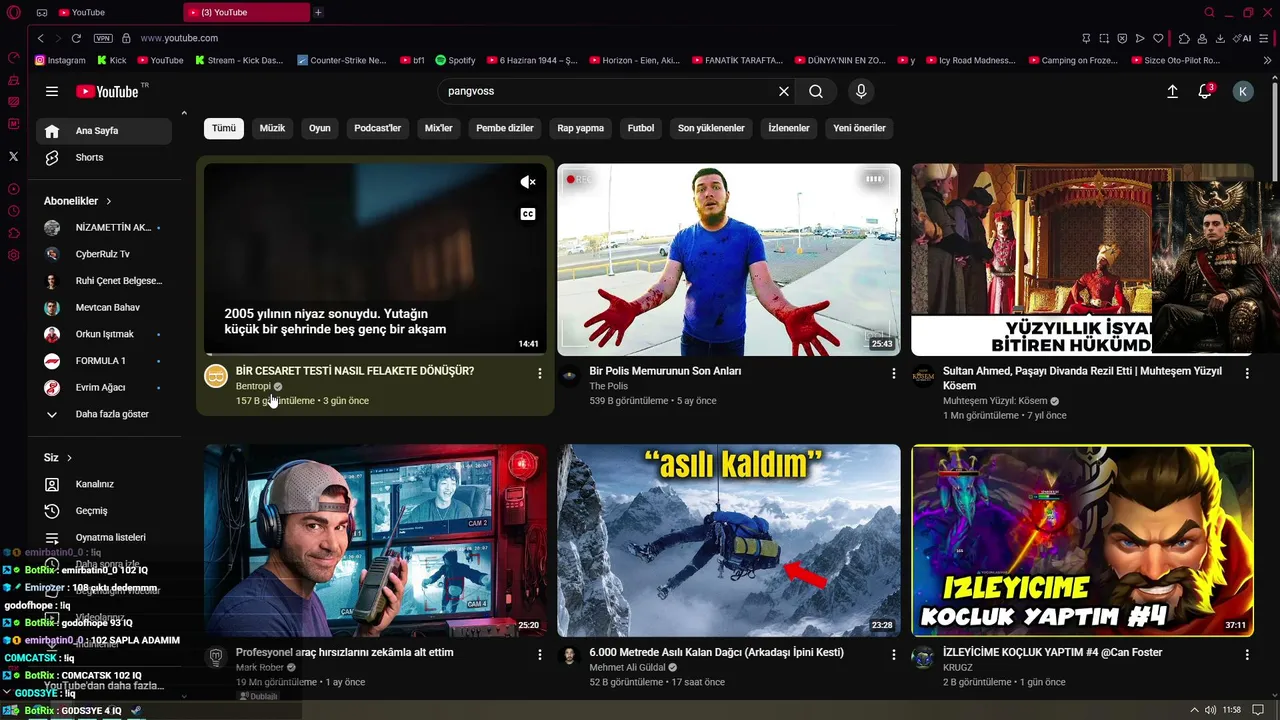Viewport: 1280px width, 720px height.
Task: Select the Podcast'ler filter chip
Action: pyautogui.click(x=377, y=128)
